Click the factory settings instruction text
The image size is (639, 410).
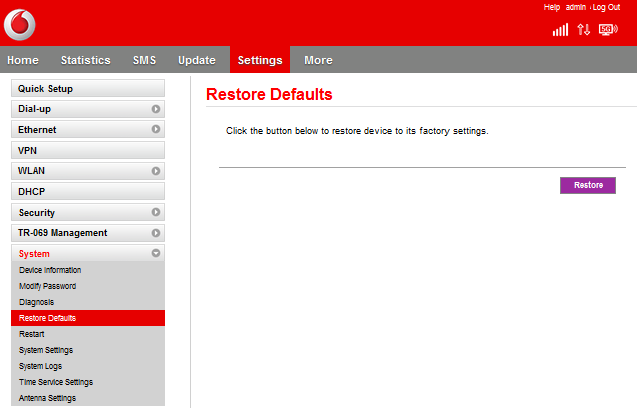pyautogui.click(x=357, y=131)
